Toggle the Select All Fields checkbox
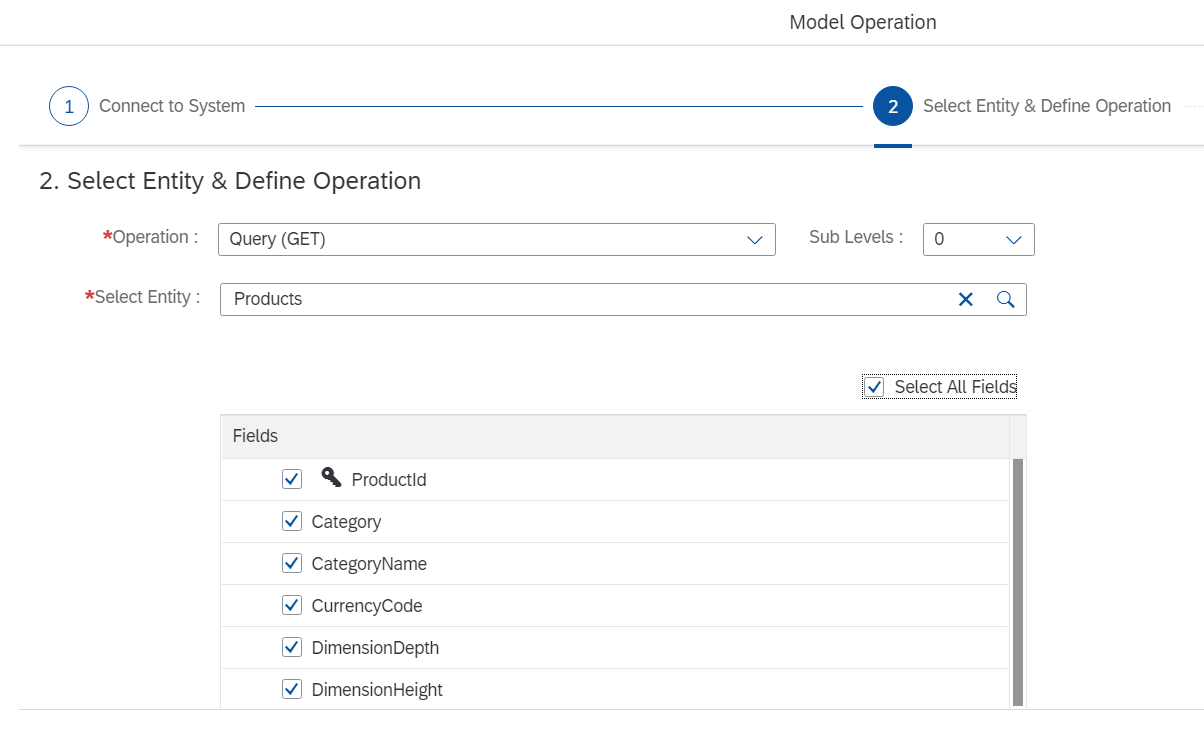 (875, 387)
